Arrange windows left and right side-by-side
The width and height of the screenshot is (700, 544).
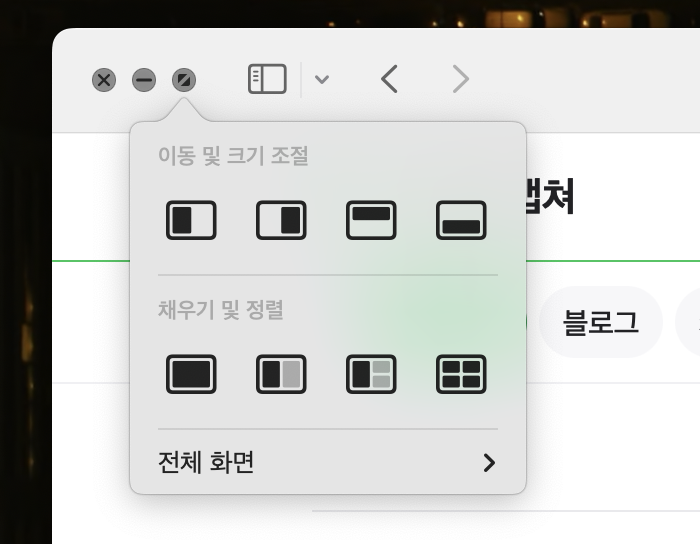click(281, 374)
